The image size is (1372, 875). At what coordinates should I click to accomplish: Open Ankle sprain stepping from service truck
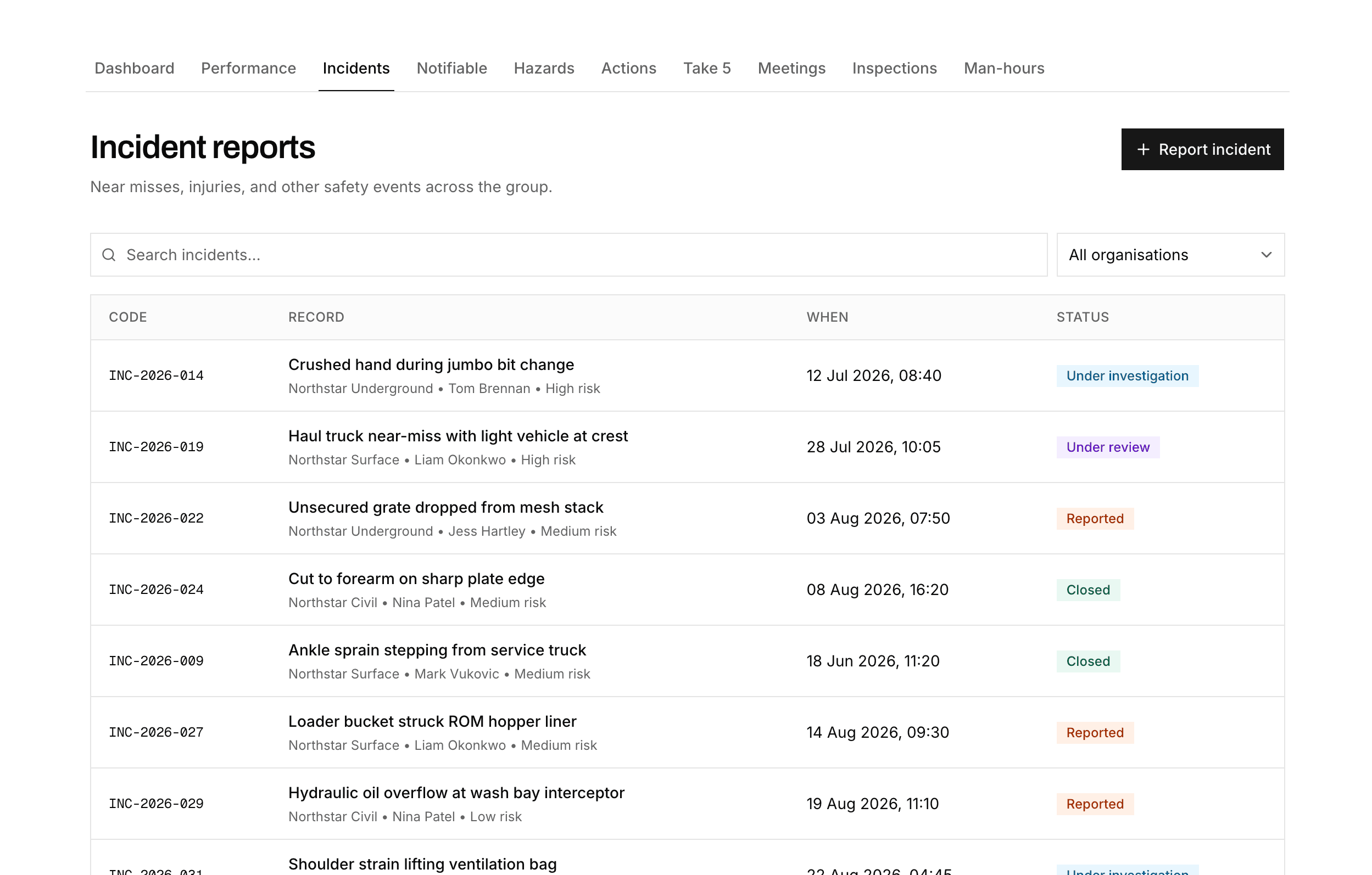(x=437, y=650)
